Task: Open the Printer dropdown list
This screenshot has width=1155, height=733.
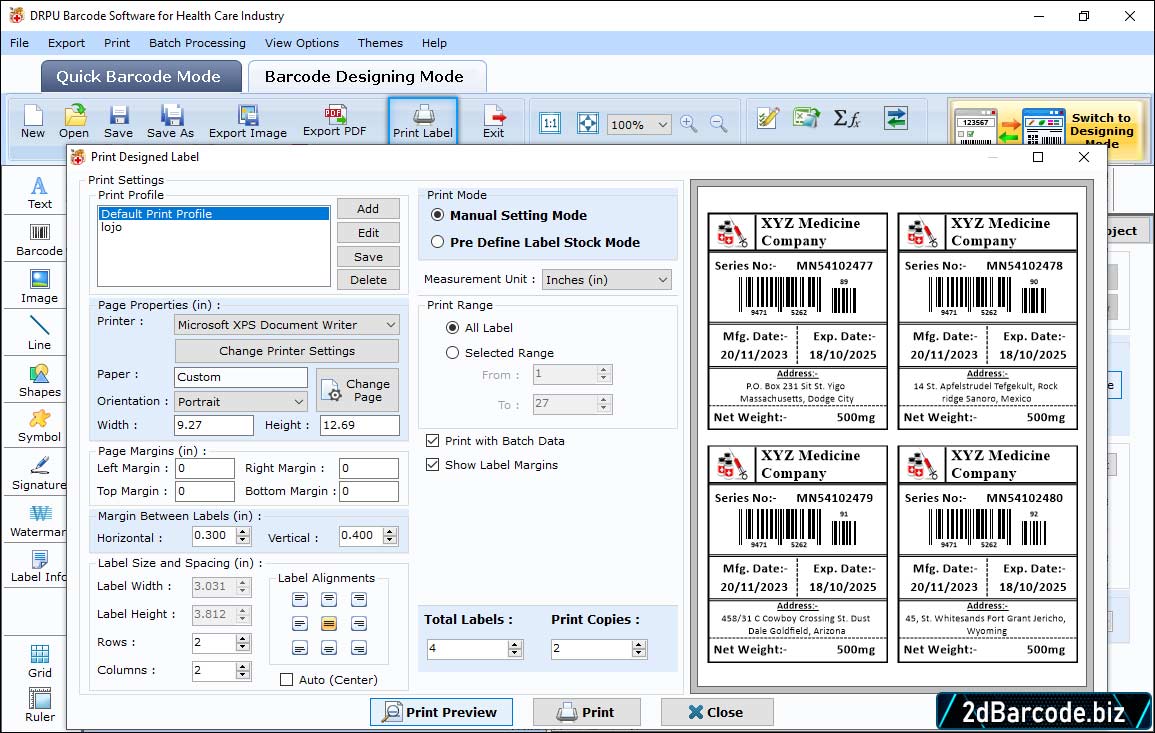Action: tap(286, 325)
